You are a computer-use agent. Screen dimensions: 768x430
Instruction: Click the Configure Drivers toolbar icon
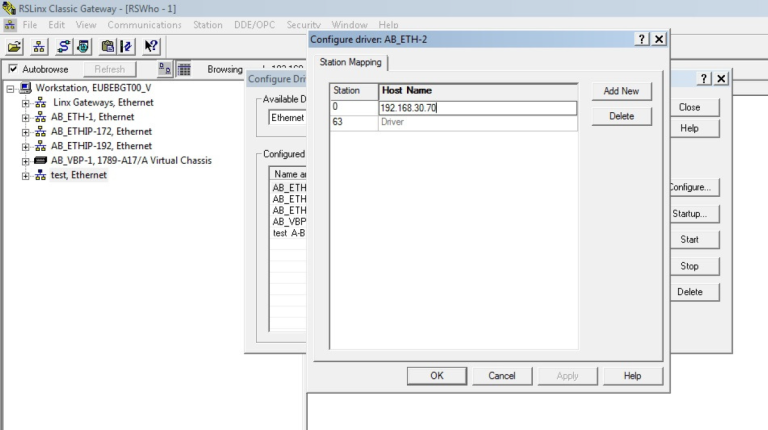click(x=63, y=47)
